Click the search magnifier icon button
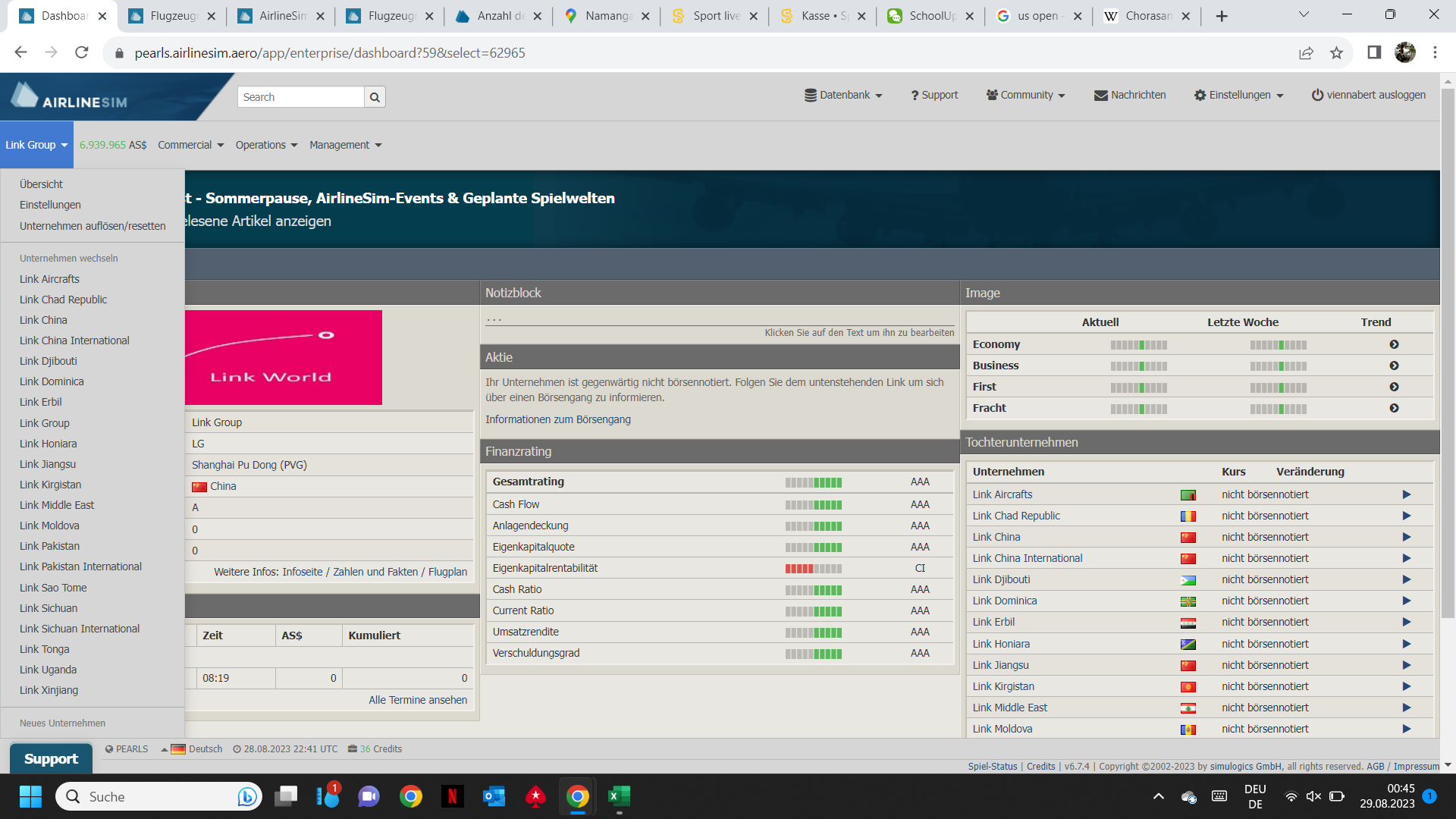 point(375,97)
